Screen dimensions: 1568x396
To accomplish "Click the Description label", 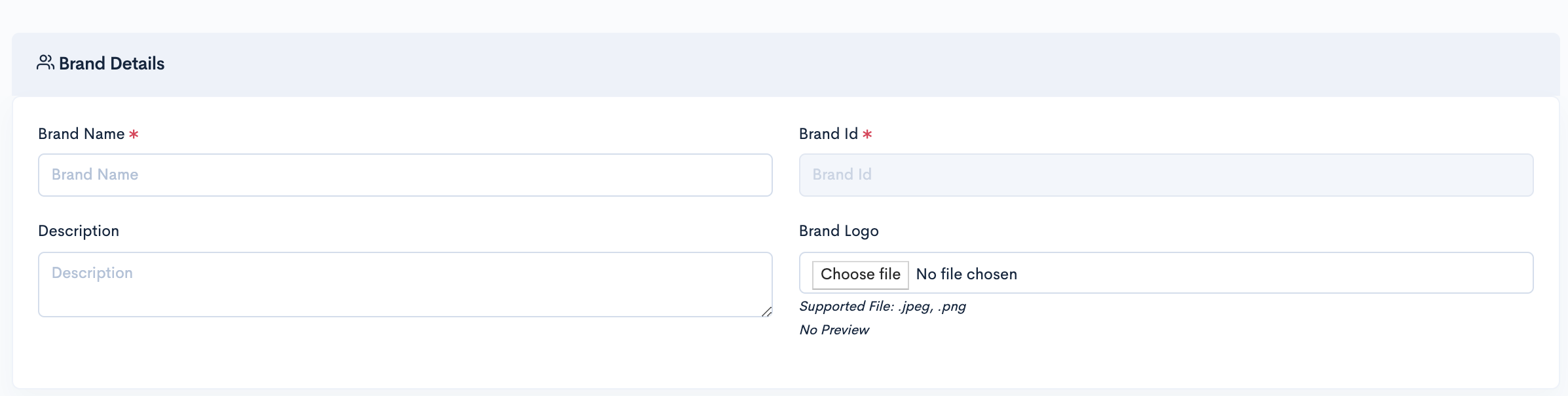I will pyautogui.click(x=79, y=231).
